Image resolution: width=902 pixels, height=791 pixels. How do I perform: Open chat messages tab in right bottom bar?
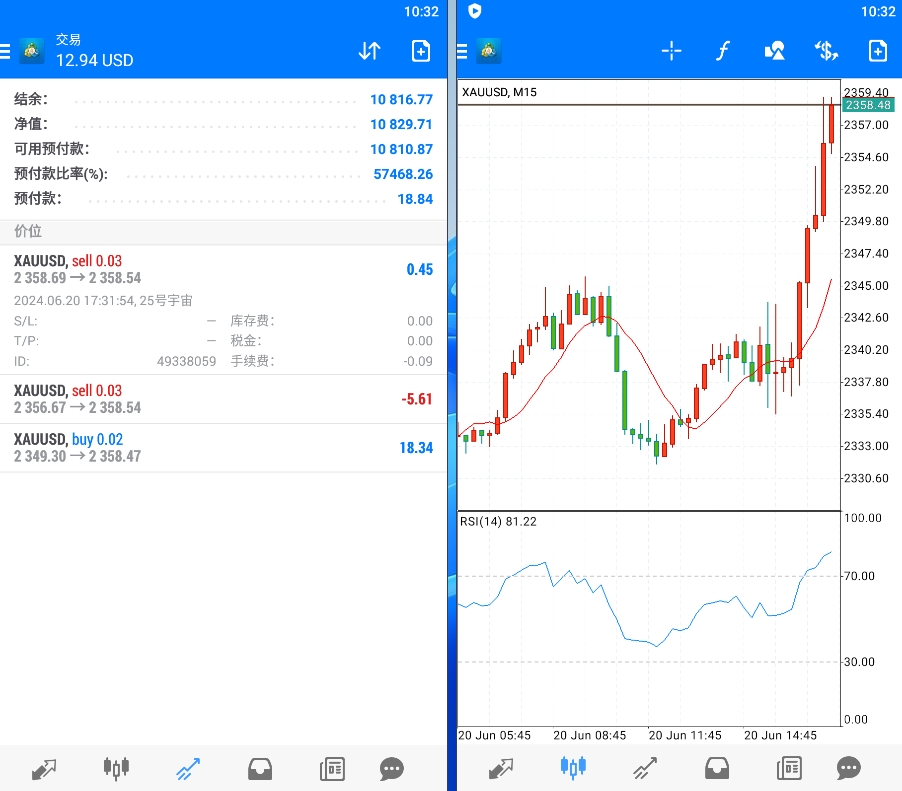click(849, 768)
